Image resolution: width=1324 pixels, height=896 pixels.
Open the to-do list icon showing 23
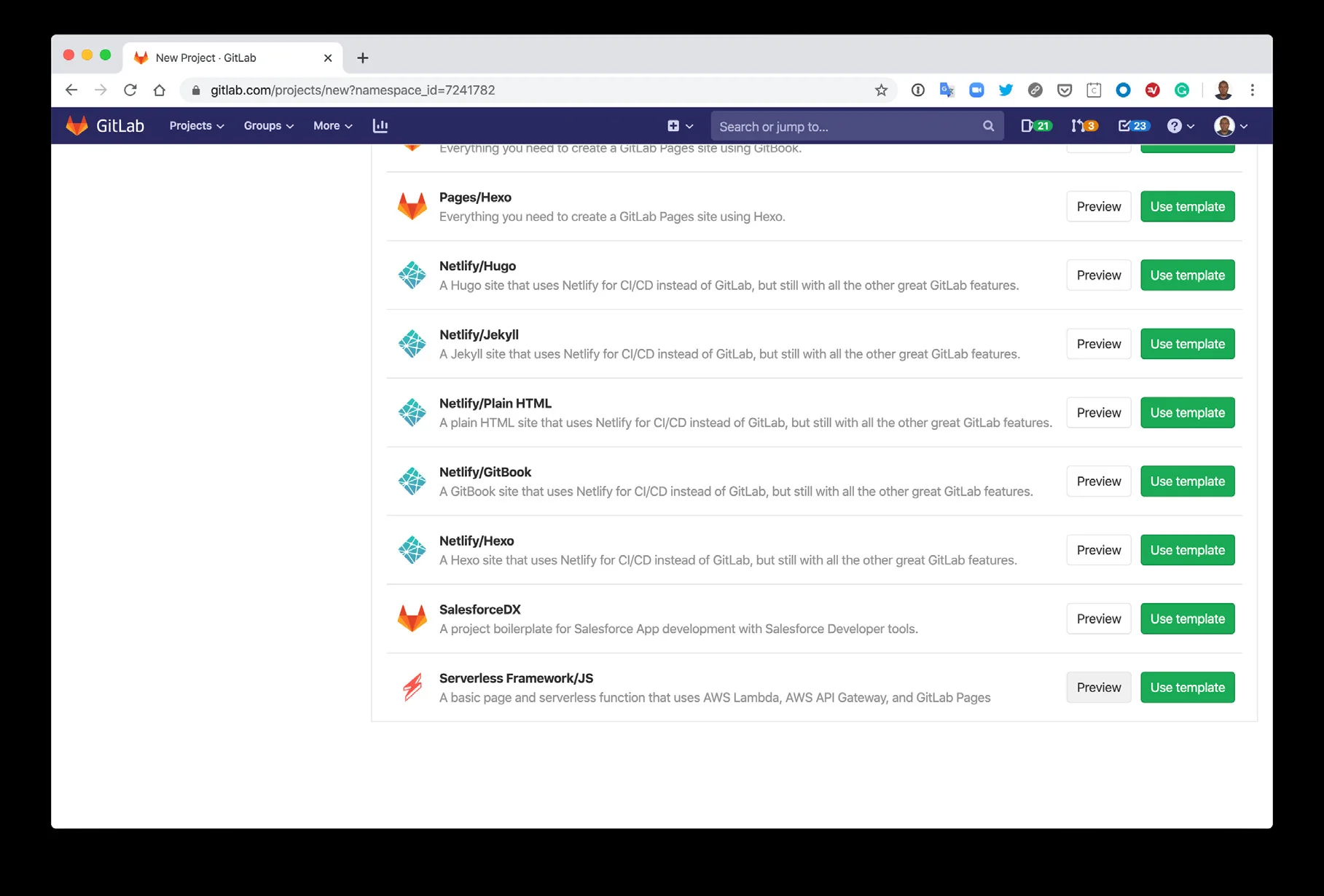pyautogui.click(x=1132, y=126)
